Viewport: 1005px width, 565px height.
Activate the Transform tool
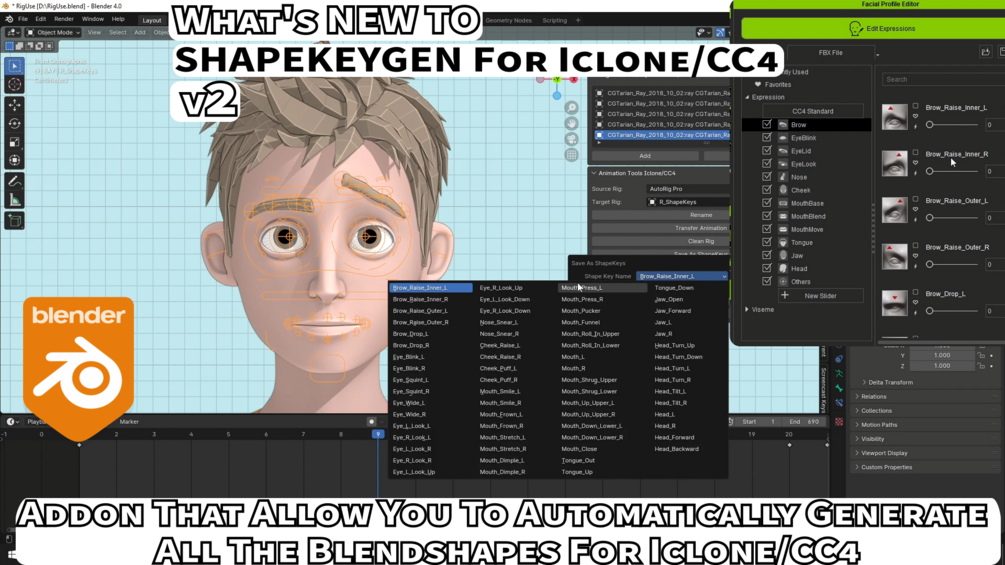(15, 161)
